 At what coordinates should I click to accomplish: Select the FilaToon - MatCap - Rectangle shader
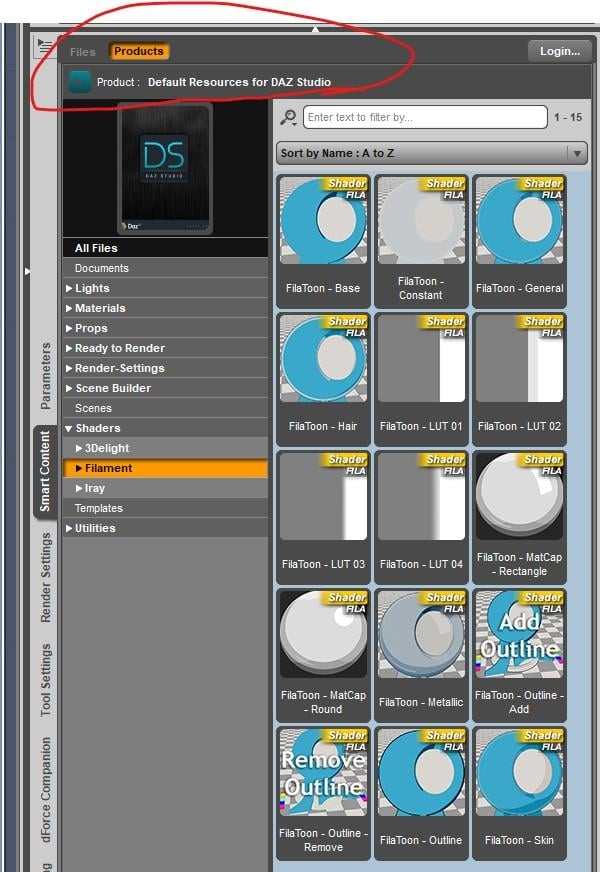click(519, 517)
